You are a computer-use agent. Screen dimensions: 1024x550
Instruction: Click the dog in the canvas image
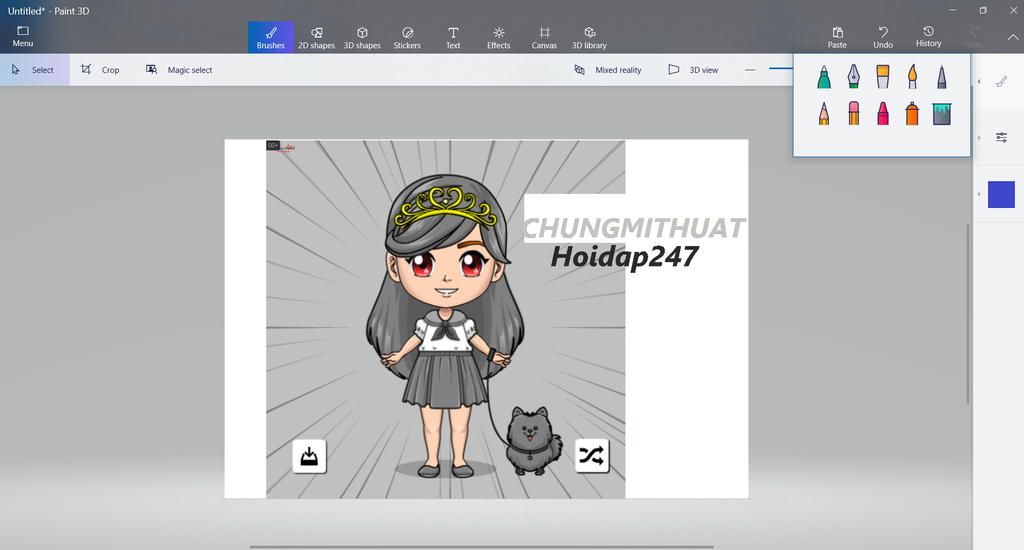point(532,440)
